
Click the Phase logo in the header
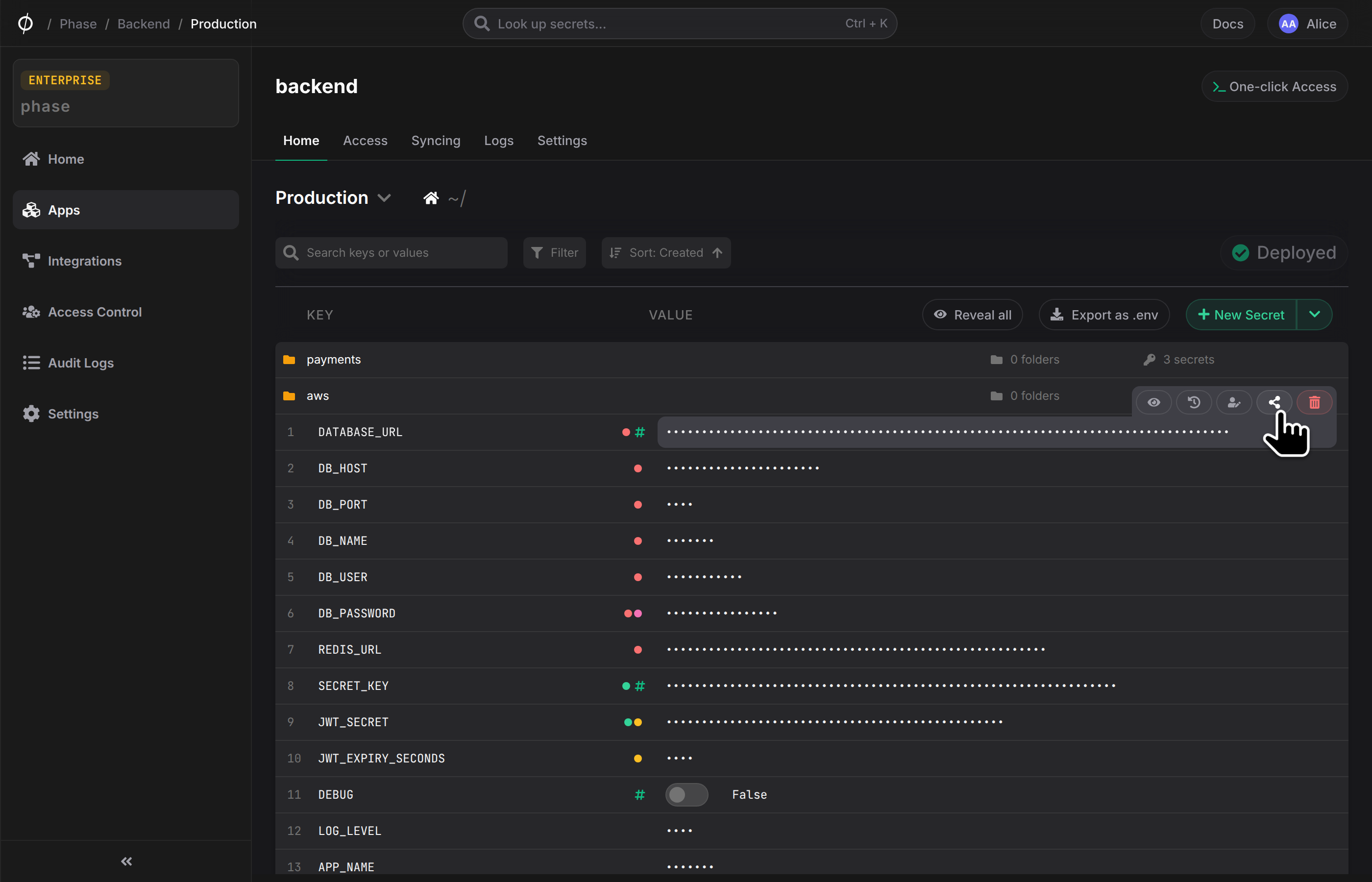point(25,24)
